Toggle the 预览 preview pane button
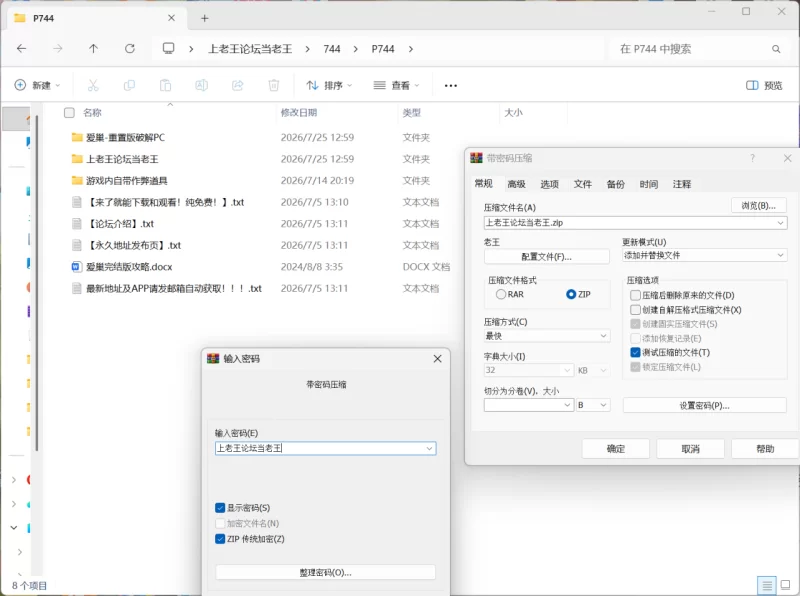 [x=764, y=85]
